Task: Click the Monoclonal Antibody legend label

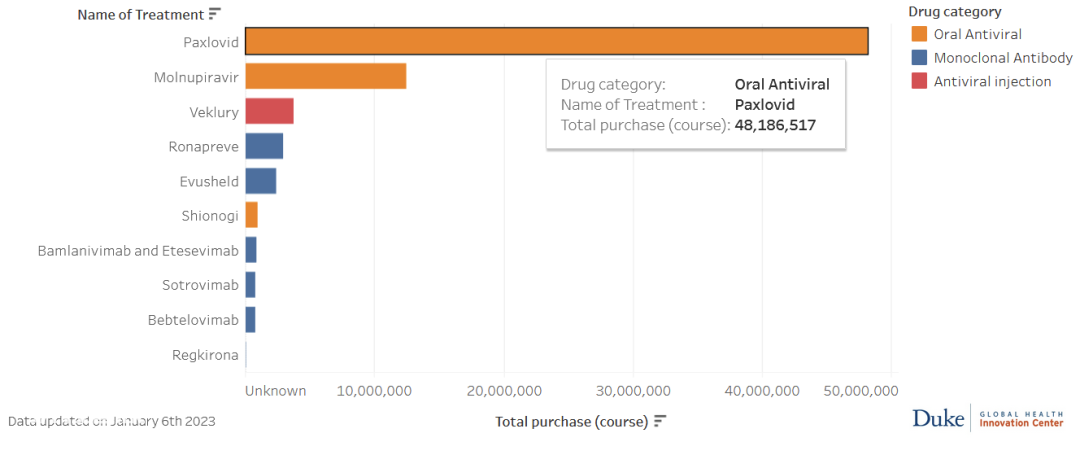Action: tap(1003, 58)
